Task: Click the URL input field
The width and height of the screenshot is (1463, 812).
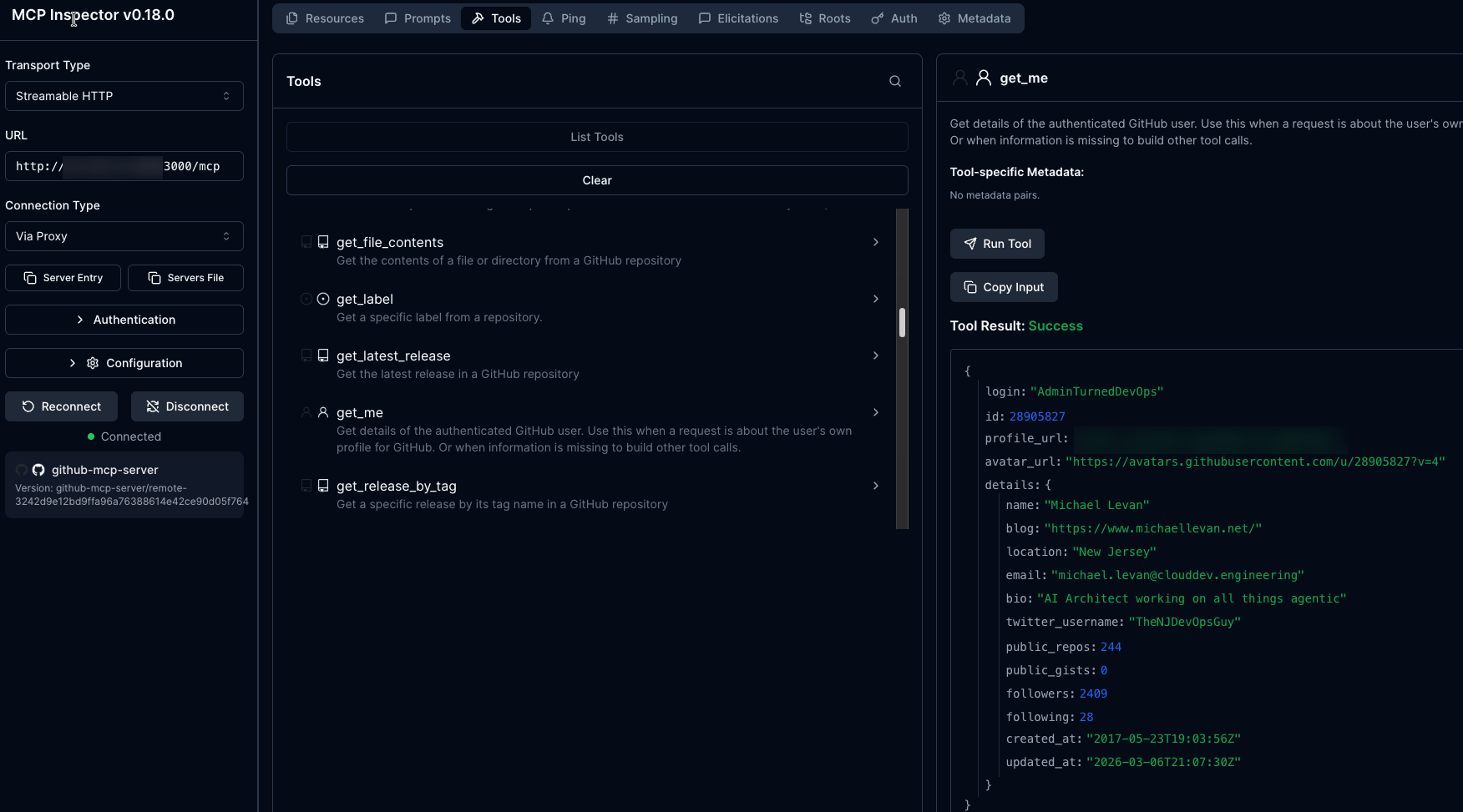Action: [124, 166]
